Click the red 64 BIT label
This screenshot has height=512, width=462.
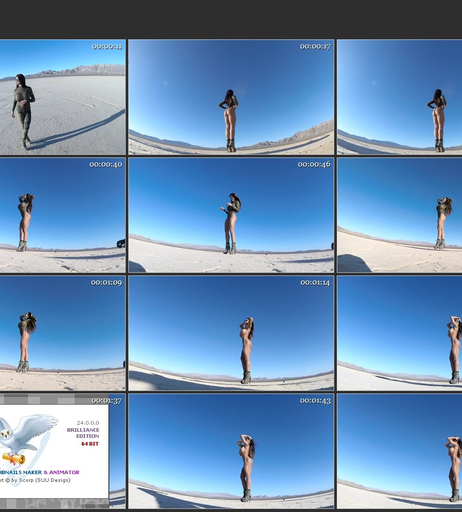90,444
